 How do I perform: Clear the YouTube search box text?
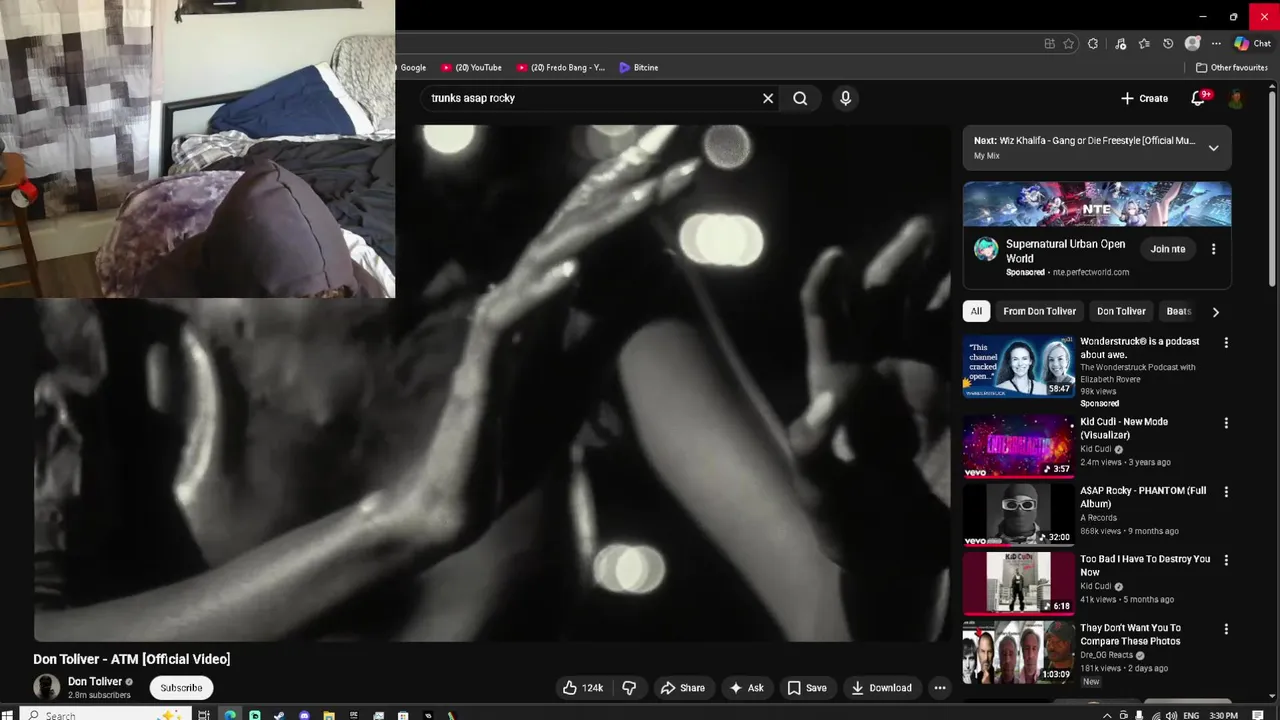tap(768, 98)
